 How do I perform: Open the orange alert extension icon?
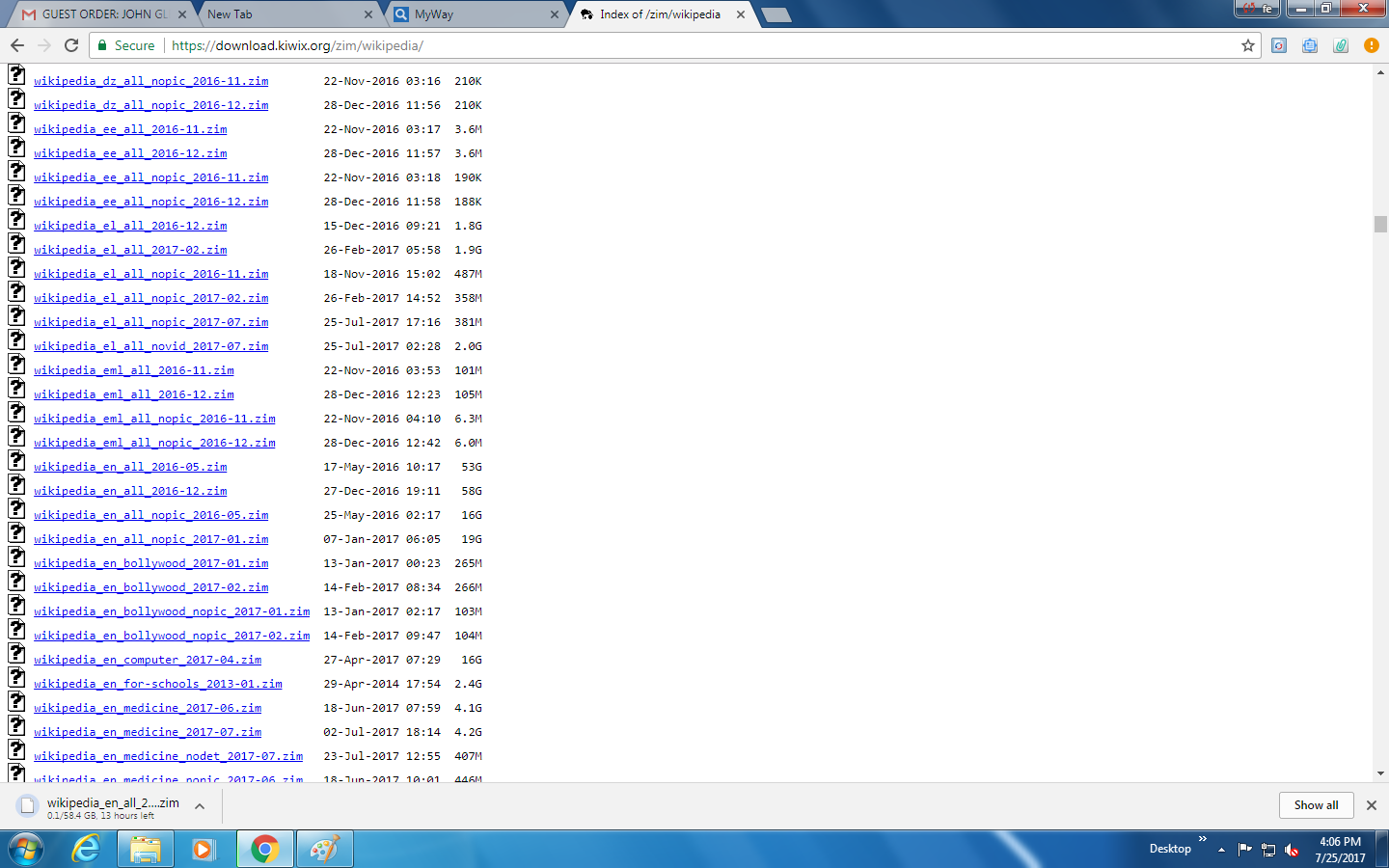[x=1372, y=45]
